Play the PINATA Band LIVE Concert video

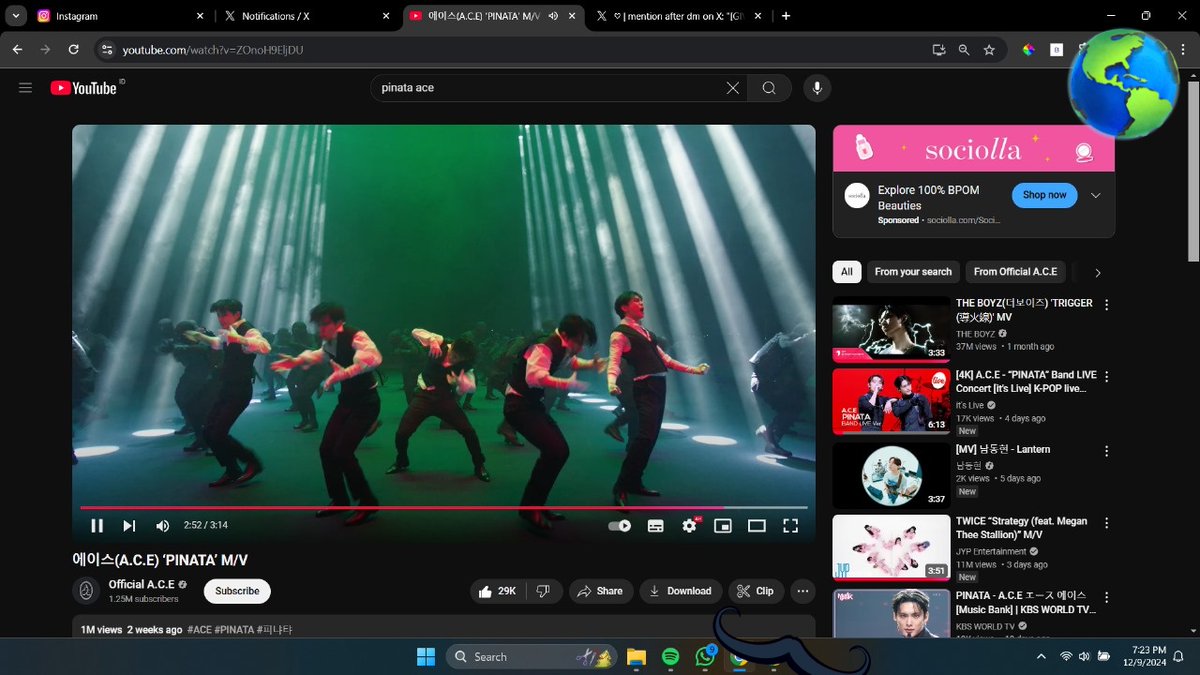pyautogui.click(x=892, y=402)
